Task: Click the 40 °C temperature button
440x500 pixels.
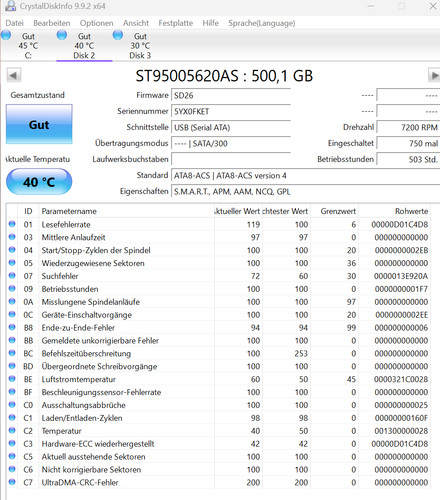Action: click(39, 182)
